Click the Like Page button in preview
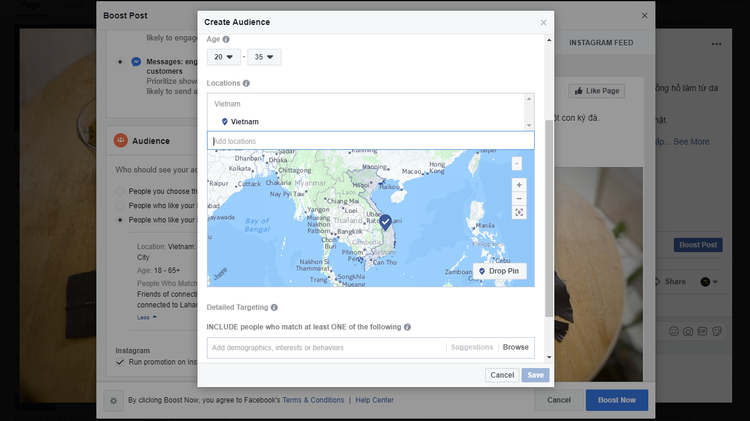 pyautogui.click(x=596, y=91)
